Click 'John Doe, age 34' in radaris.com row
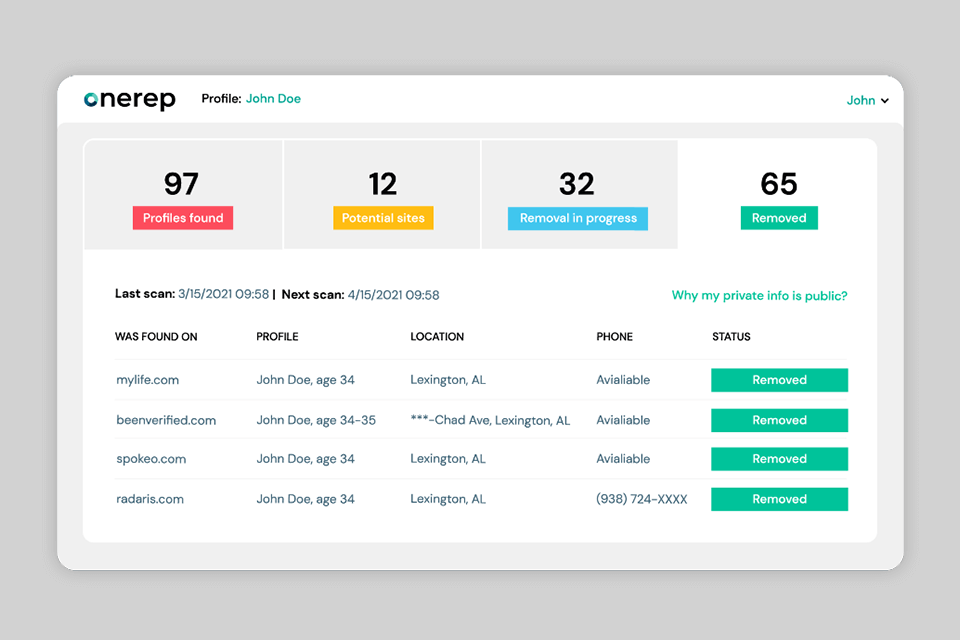Image resolution: width=960 pixels, height=640 pixels. (x=306, y=499)
